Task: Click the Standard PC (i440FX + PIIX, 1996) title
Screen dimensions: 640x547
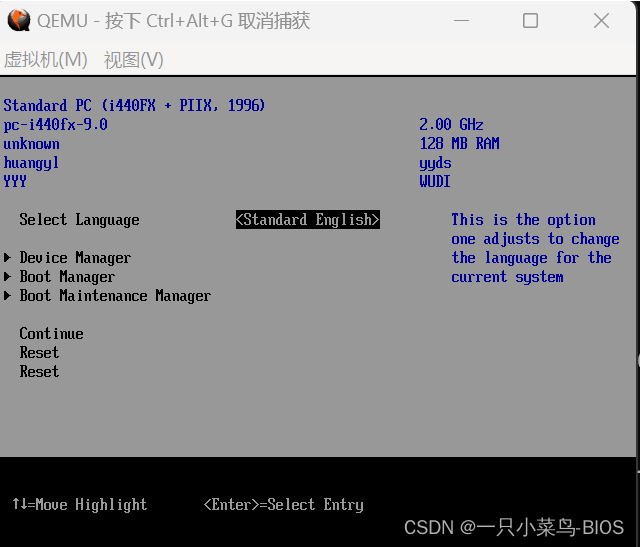Action: tap(134, 105)
